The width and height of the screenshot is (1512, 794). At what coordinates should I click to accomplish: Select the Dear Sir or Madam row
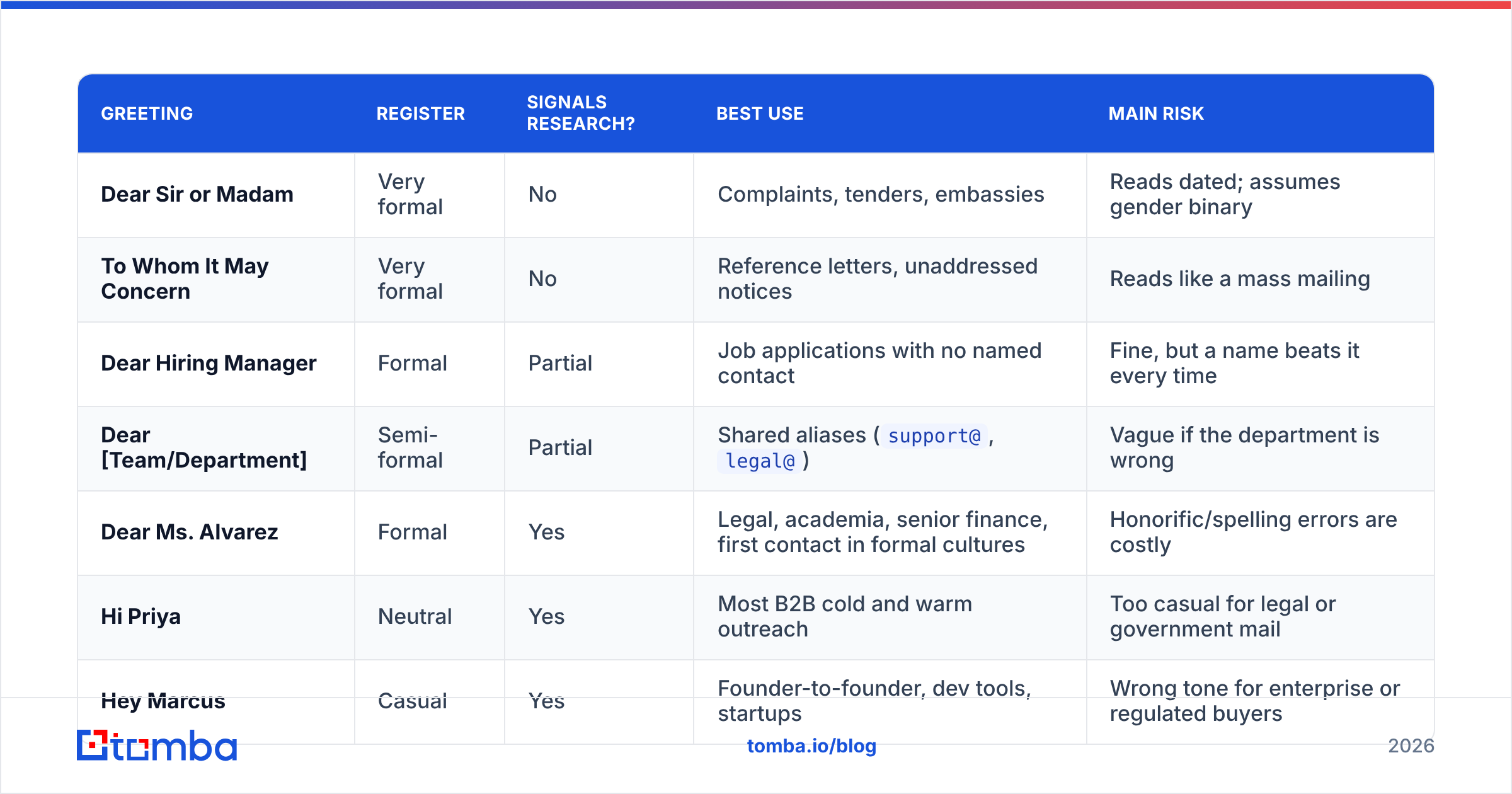click(x=756, y=195)
